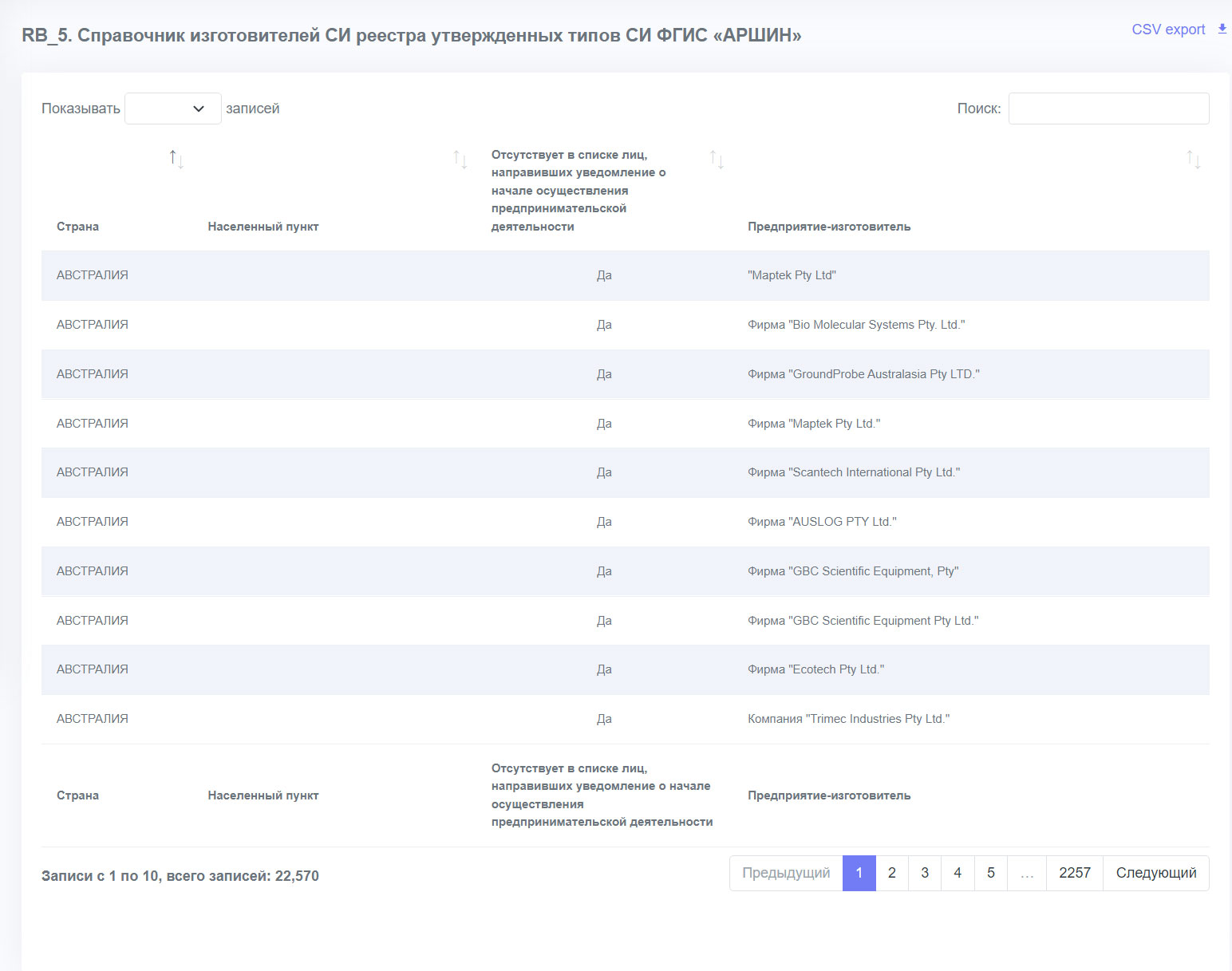
Task: Click АВСТРАЛИЯ in the Scantech International row
Action: click(93, 472)
